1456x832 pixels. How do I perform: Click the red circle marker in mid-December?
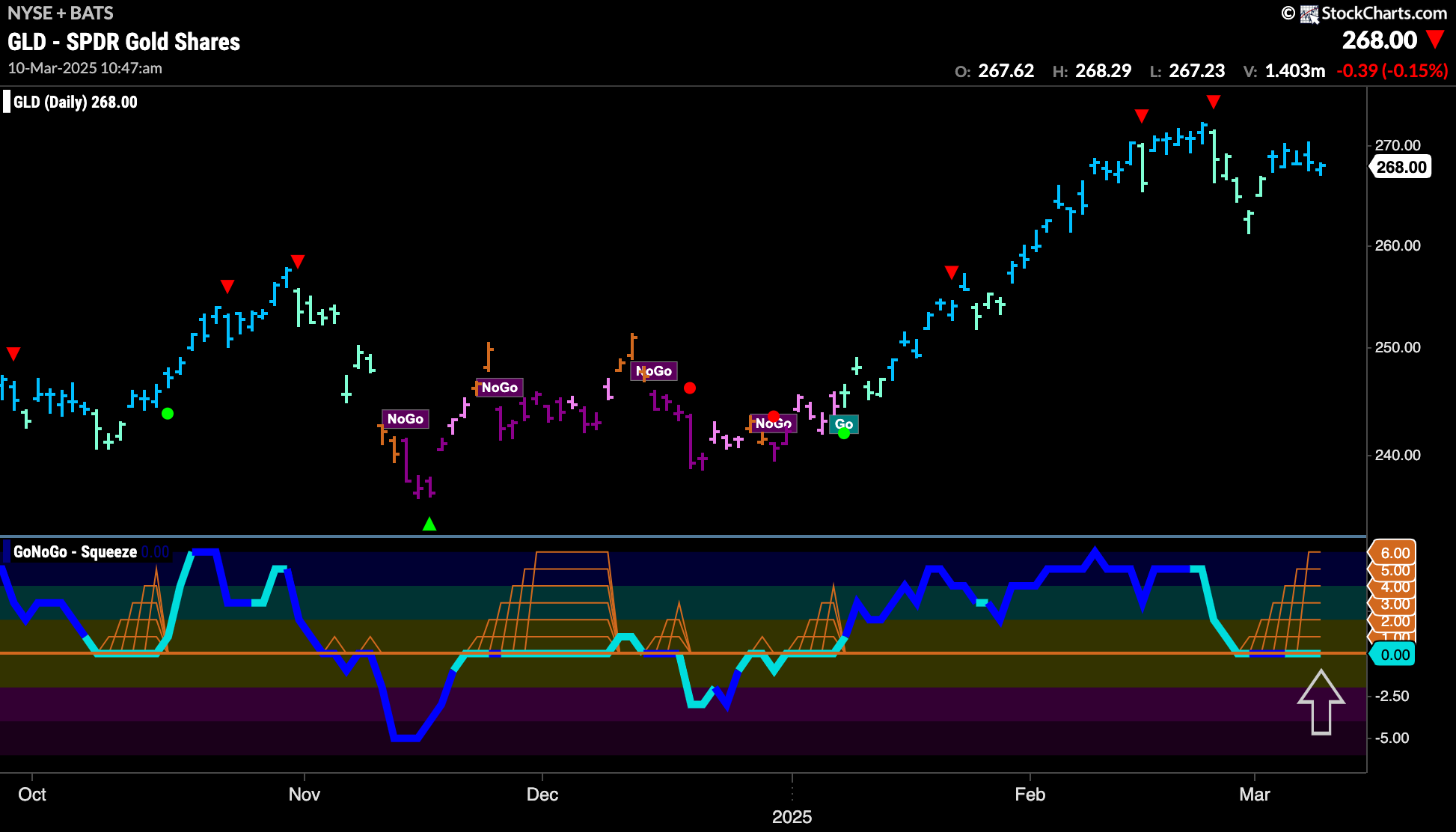pyautogui.click(x=690, y=388)
